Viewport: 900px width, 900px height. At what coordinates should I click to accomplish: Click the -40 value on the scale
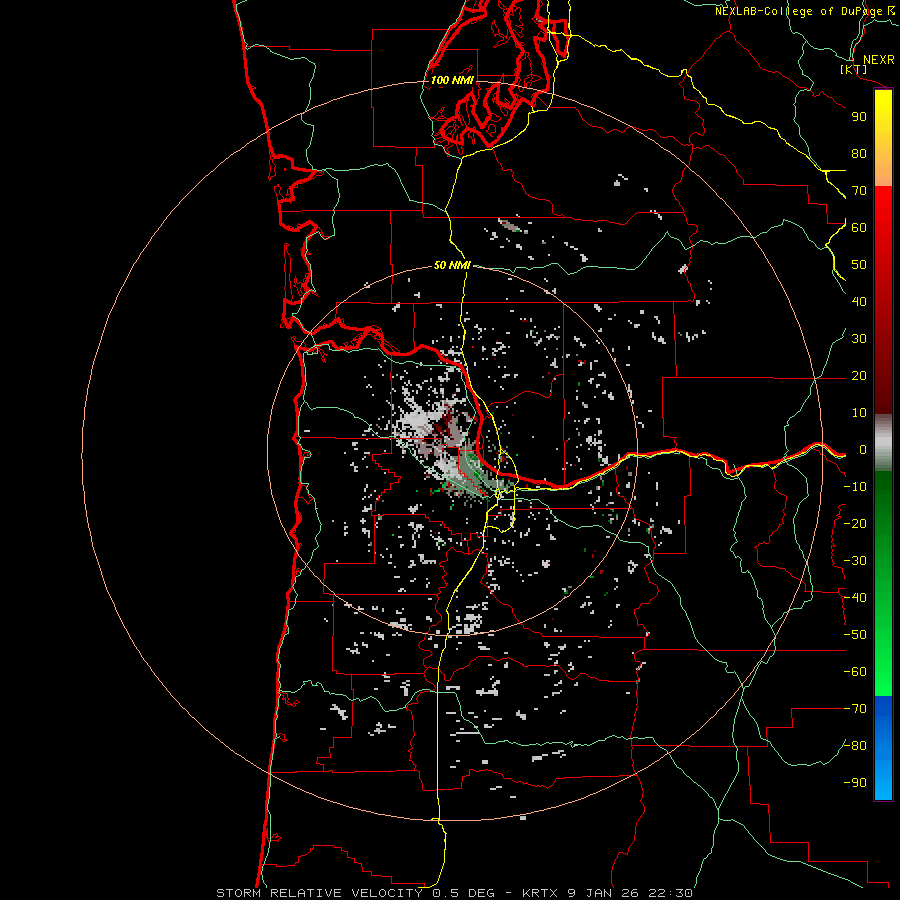pos(855,598)
